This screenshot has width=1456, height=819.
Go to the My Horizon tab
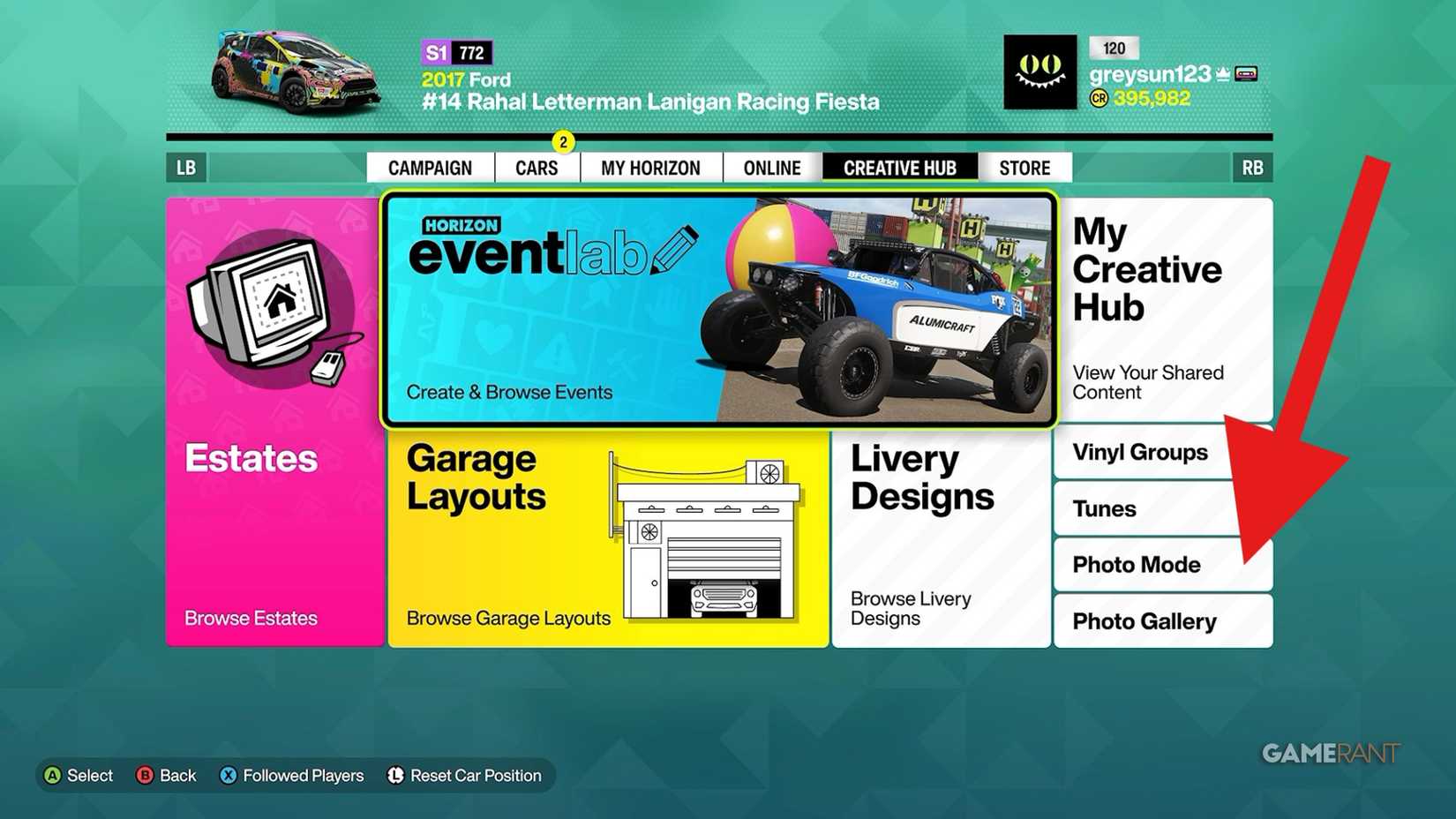pos(651,168)
